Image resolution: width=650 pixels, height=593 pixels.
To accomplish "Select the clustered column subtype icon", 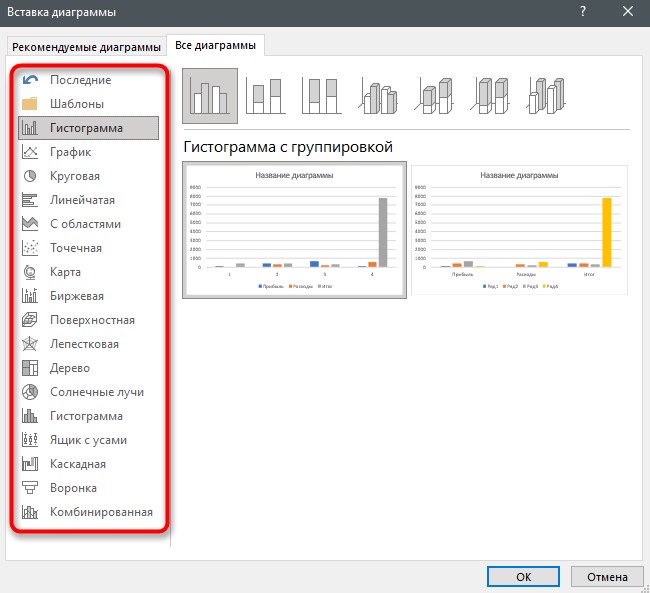I will click(x=210, y=96).
